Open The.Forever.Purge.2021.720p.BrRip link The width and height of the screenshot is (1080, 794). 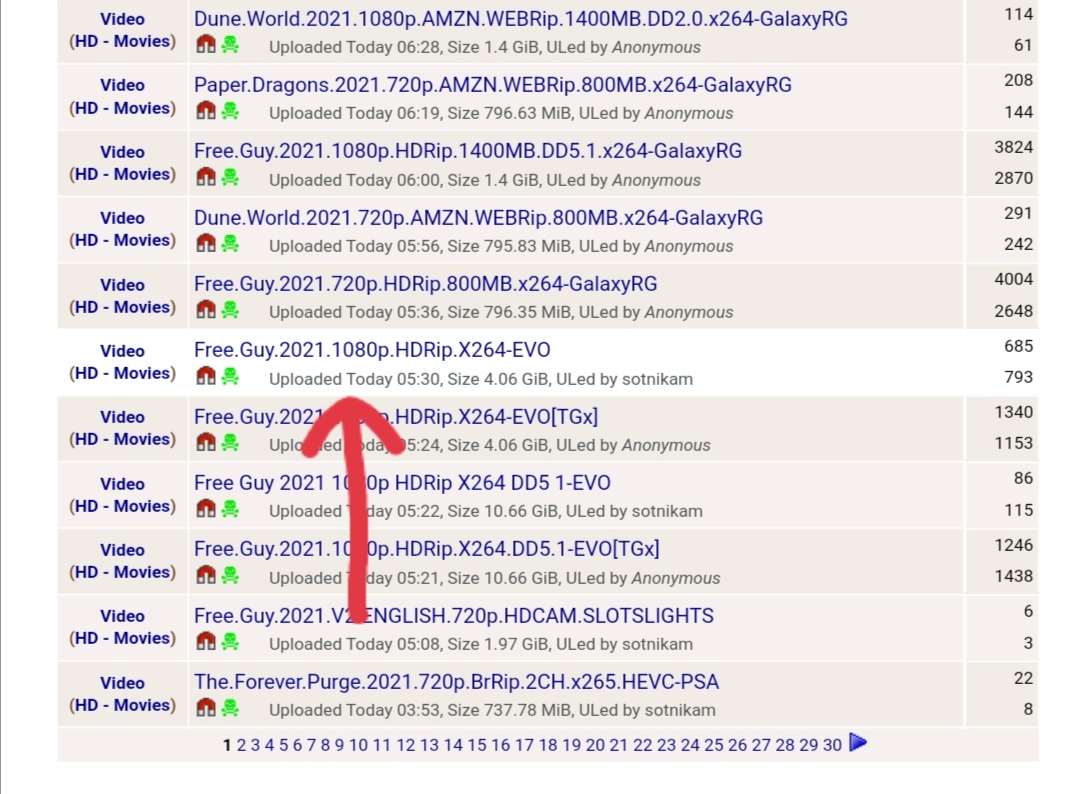pos(457,682)
